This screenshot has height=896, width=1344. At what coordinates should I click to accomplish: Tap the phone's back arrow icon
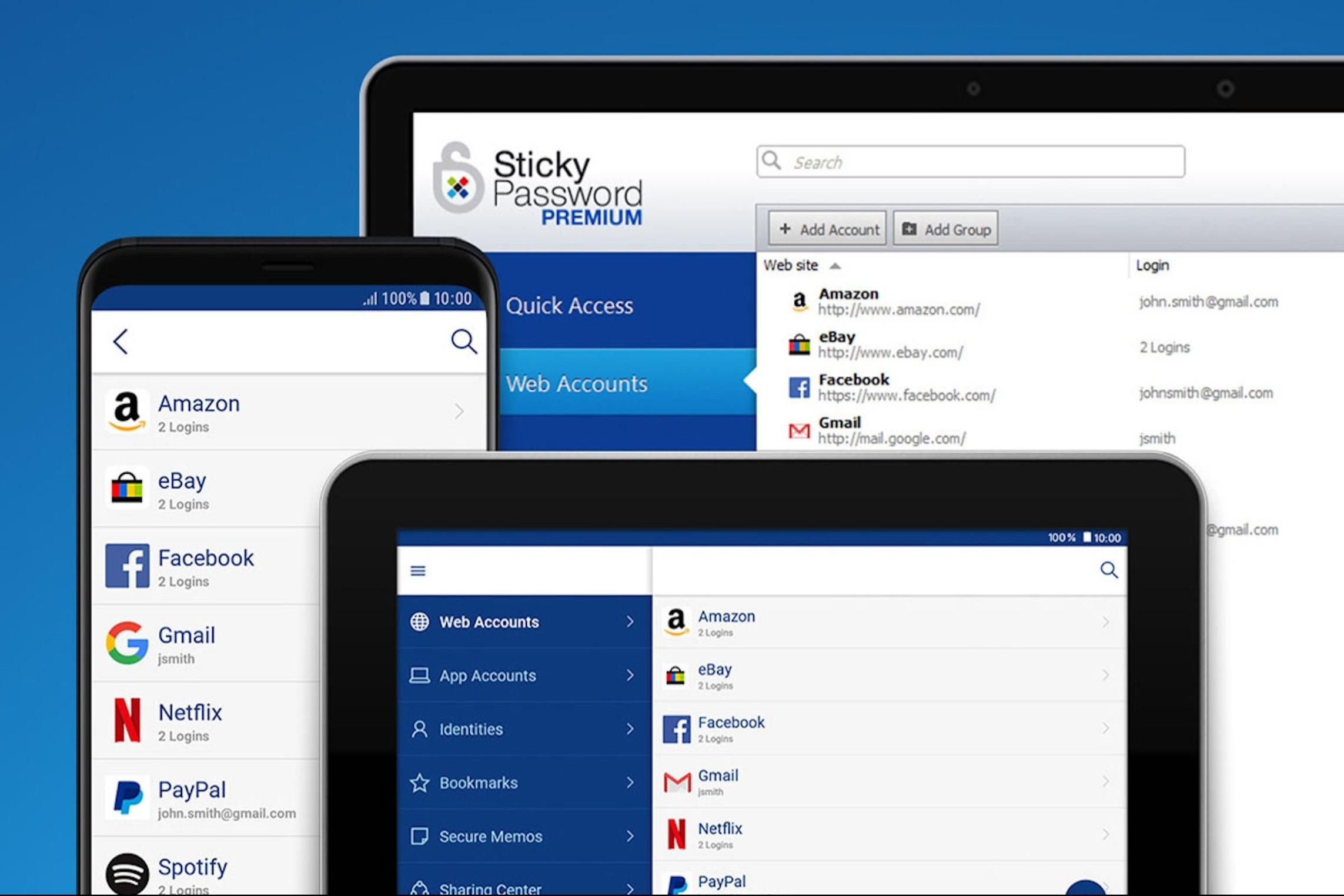(121, 342)
